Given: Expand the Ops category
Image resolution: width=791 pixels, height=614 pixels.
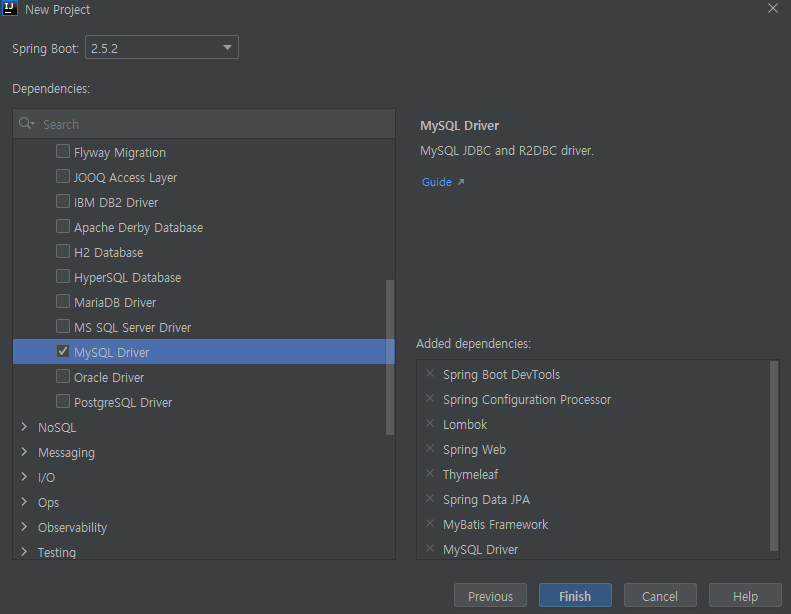Looking at the screenshot, I should pyautogui.click(x=24, y=502).
